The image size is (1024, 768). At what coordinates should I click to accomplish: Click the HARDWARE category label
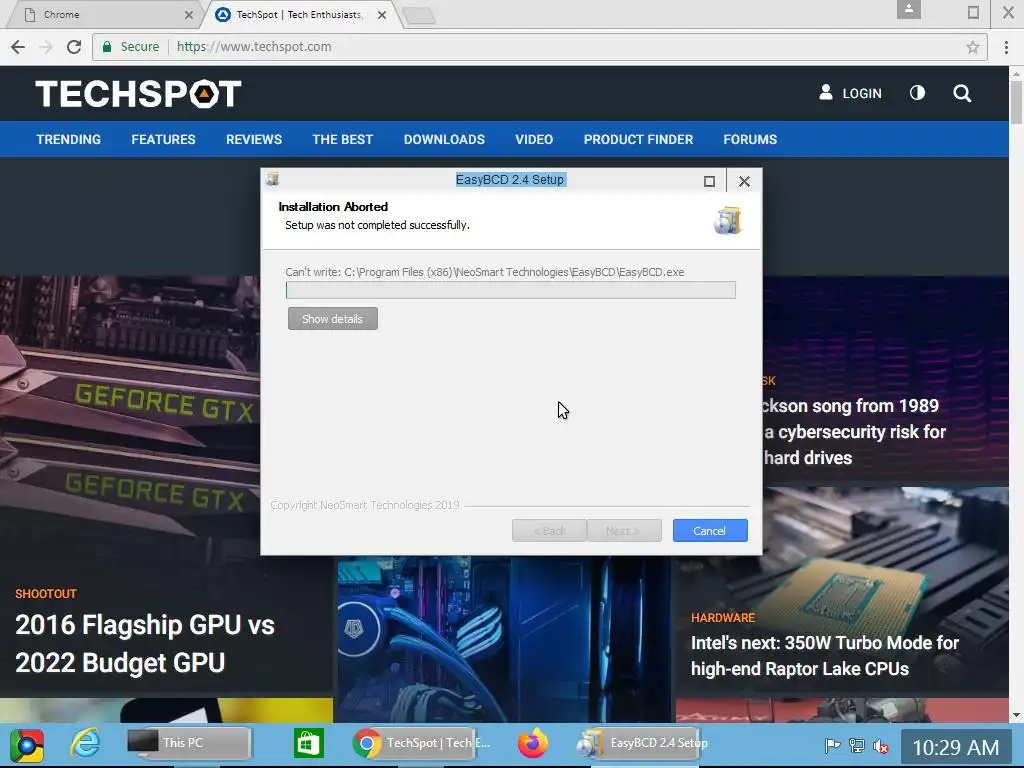[x=723, y=618]
